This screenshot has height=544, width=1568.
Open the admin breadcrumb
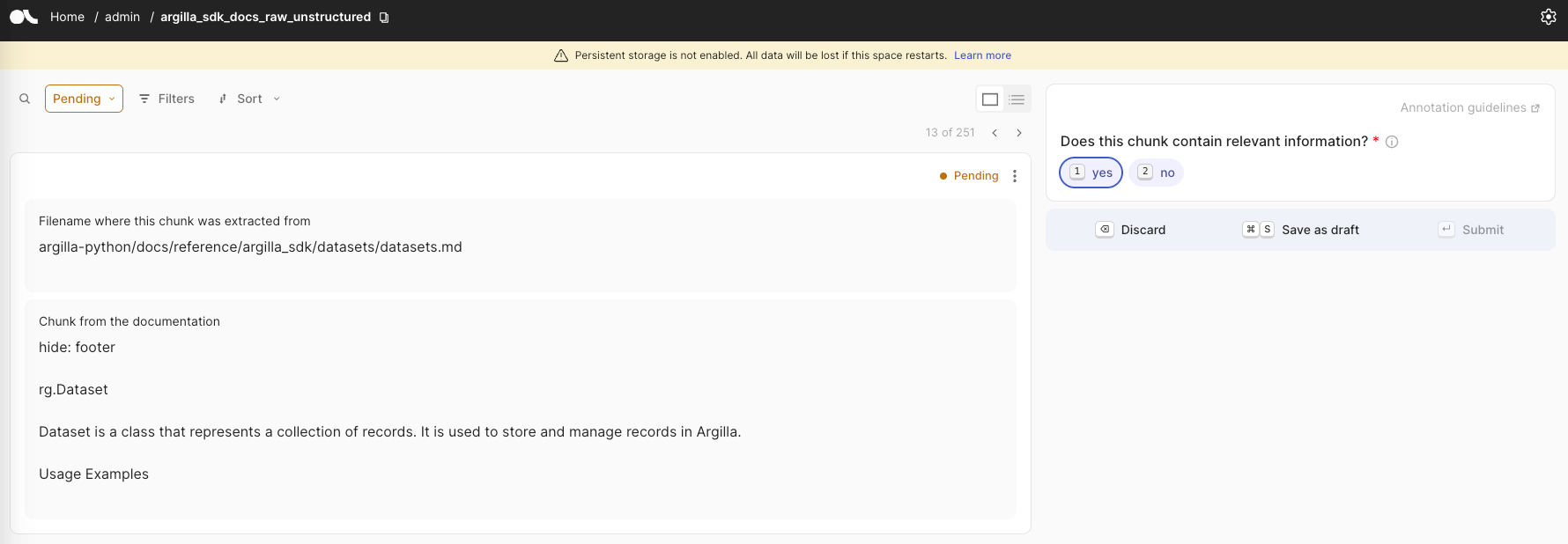(x=122, y=17)
